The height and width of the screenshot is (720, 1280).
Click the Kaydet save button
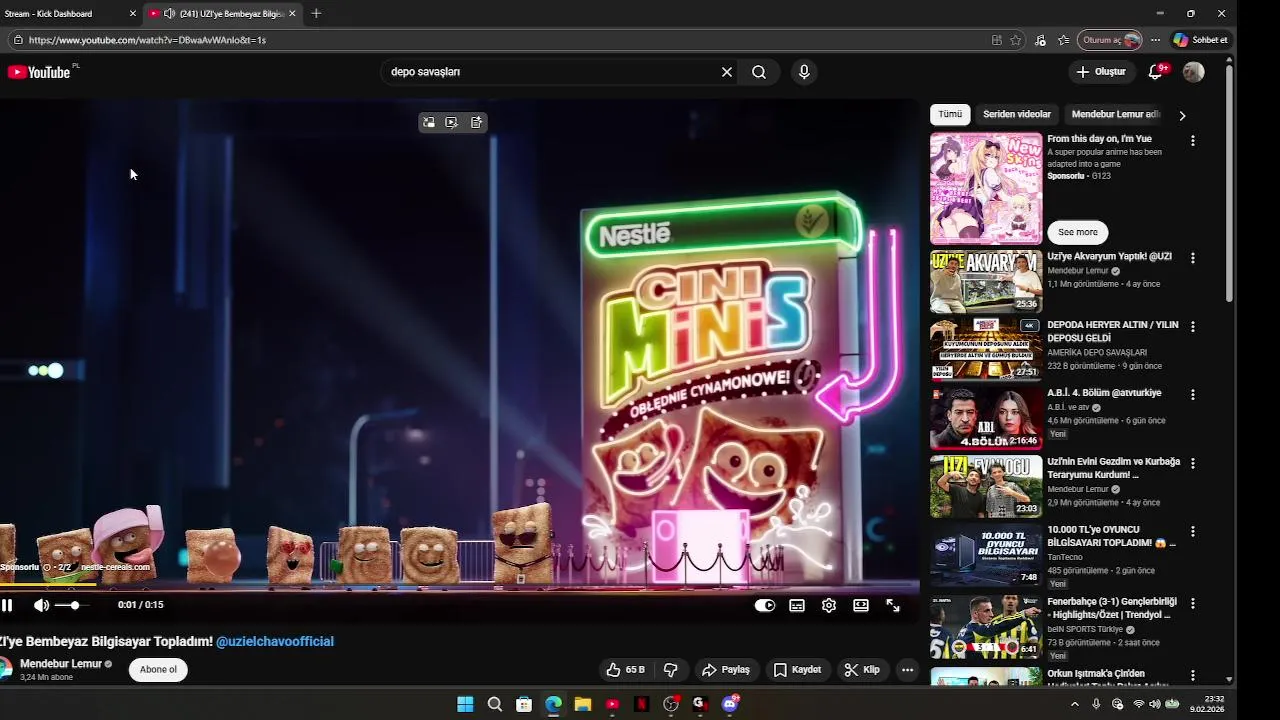[x=798, y=670]
